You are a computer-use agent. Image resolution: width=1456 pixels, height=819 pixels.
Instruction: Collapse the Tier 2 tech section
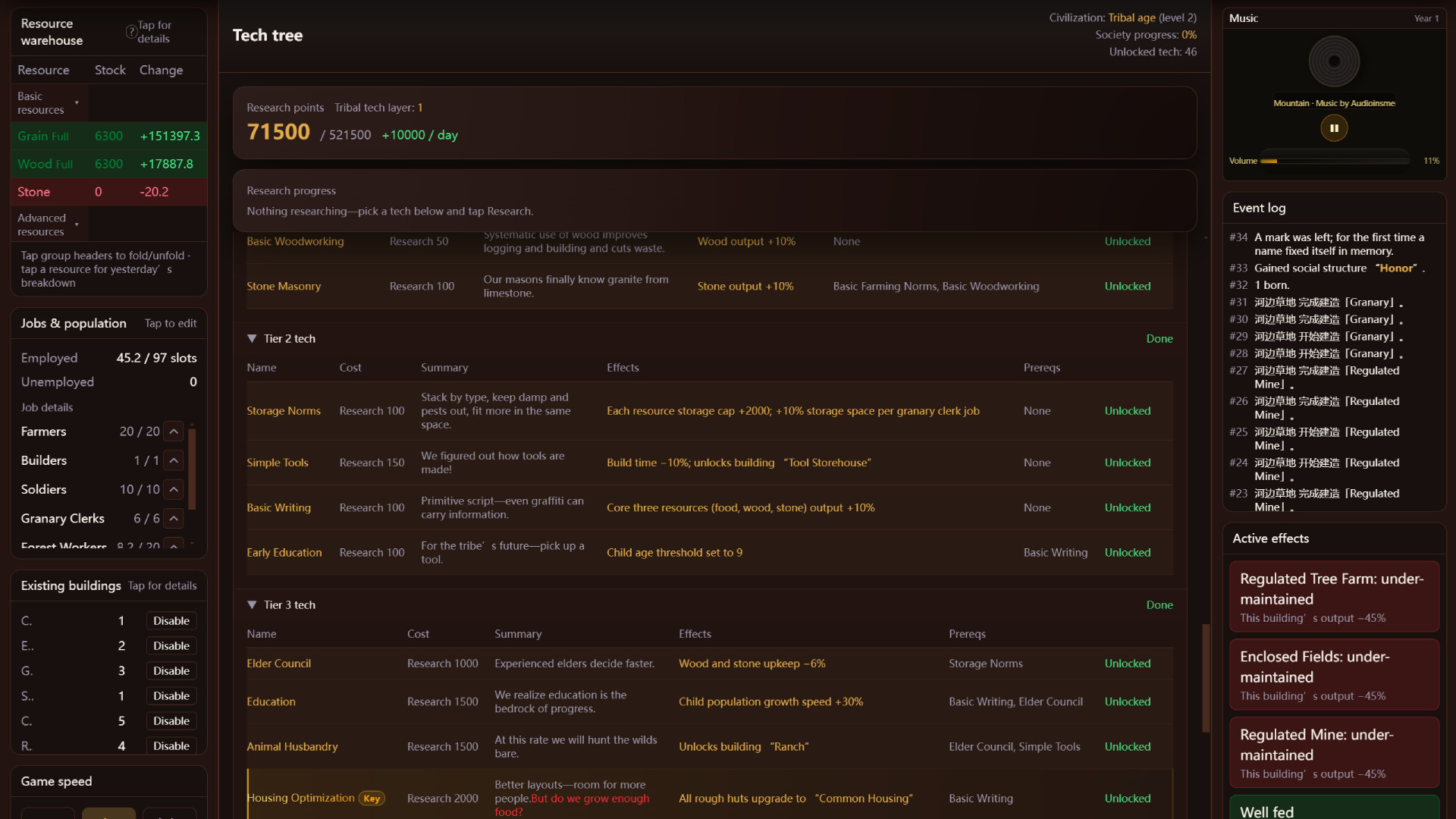pos(252,339)
